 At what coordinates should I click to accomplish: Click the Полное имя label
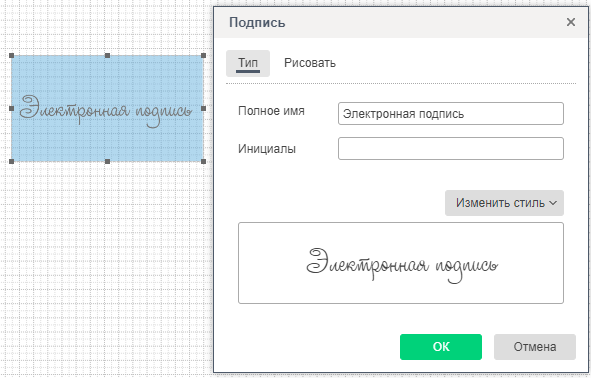pyautogui.click(x=271, y=111)
